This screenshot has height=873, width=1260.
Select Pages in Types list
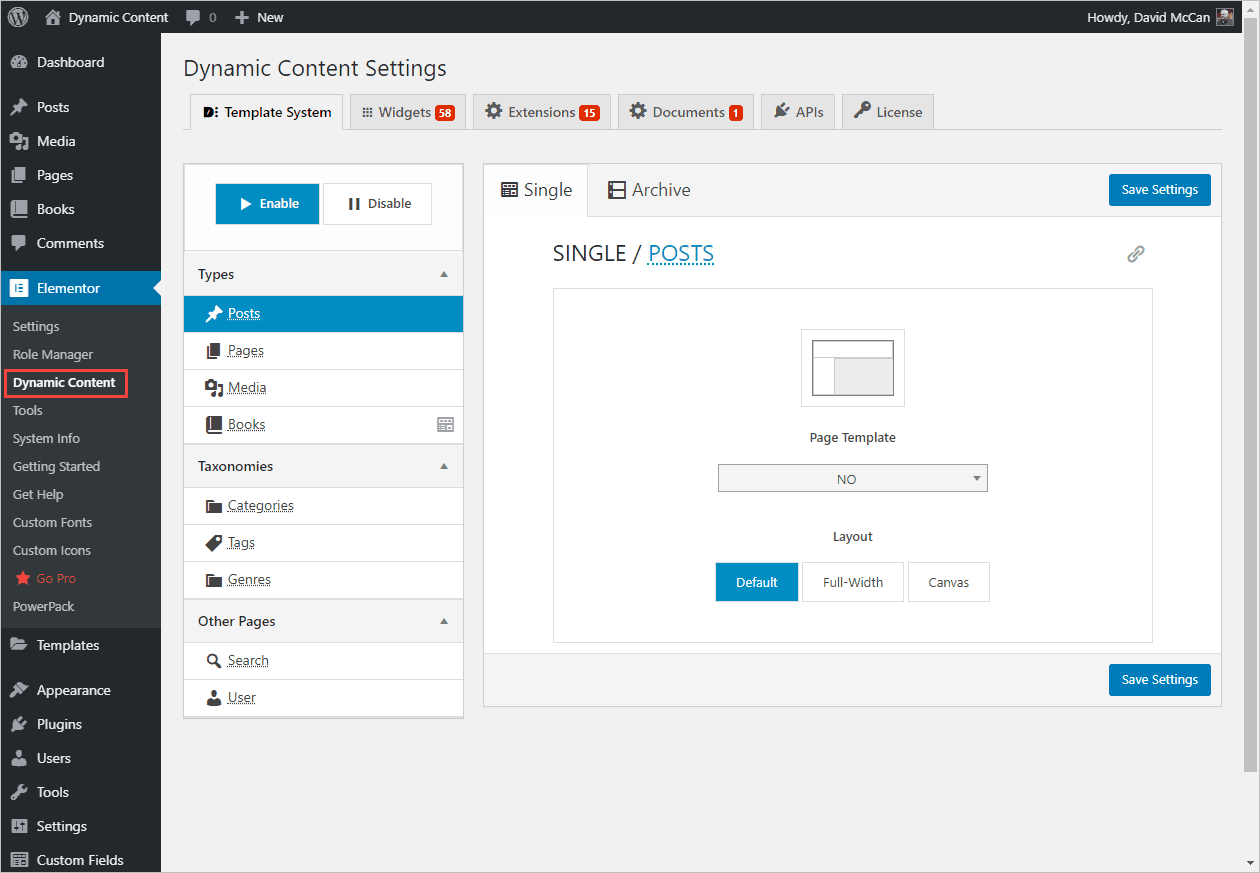click(324, 351)
